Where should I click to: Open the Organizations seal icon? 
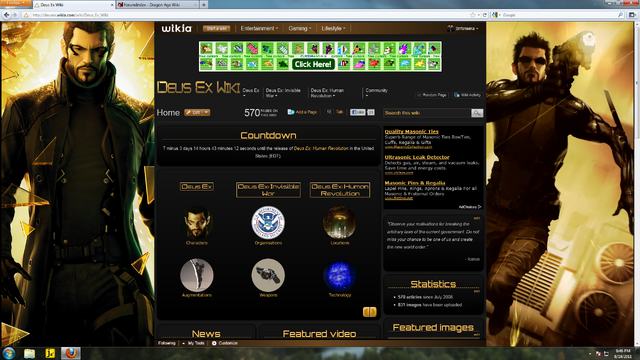pyautogui.click(x=268, y=222)
